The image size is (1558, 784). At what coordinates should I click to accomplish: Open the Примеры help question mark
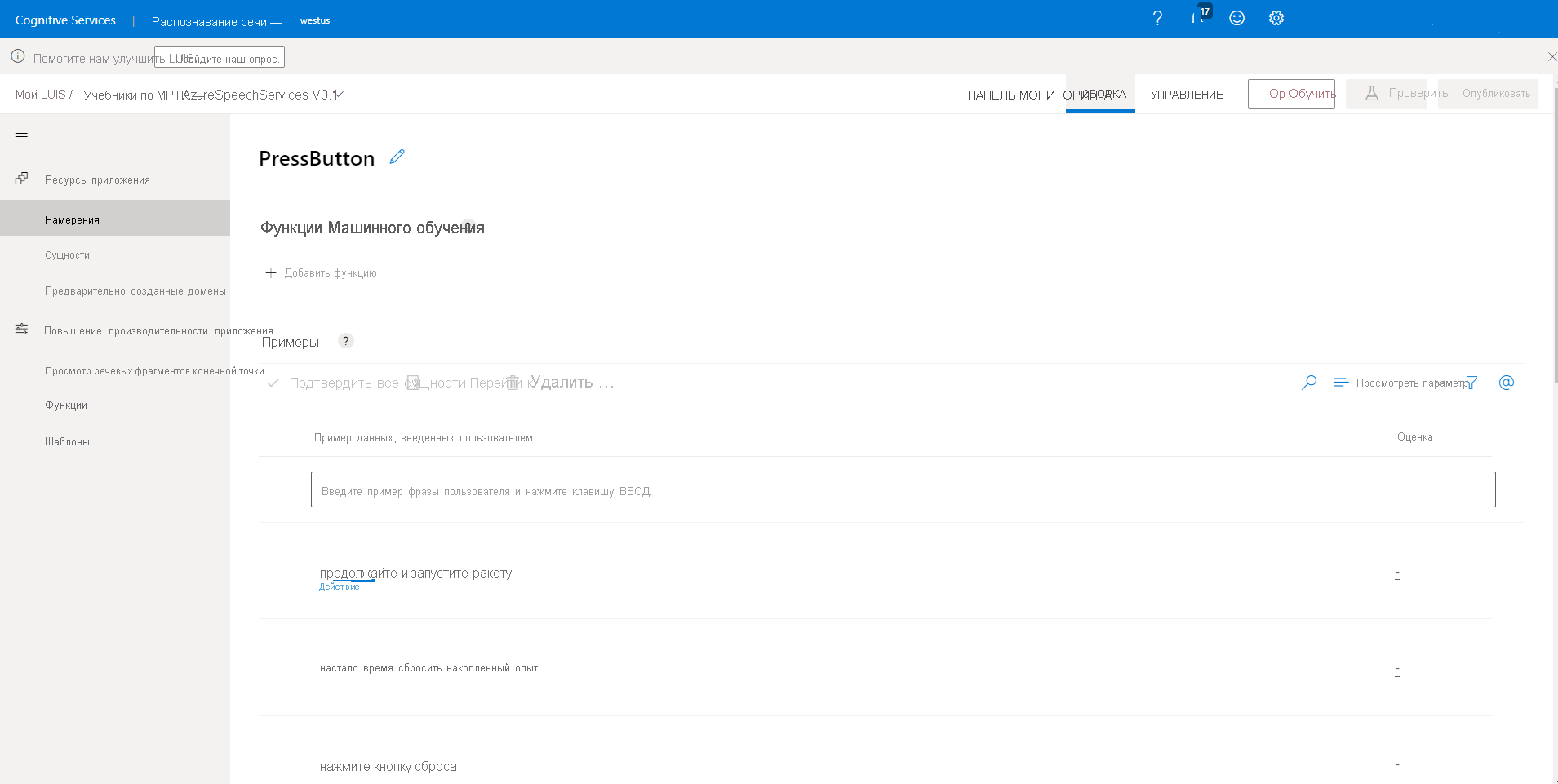pyautogui.click(x=346, y=341)
